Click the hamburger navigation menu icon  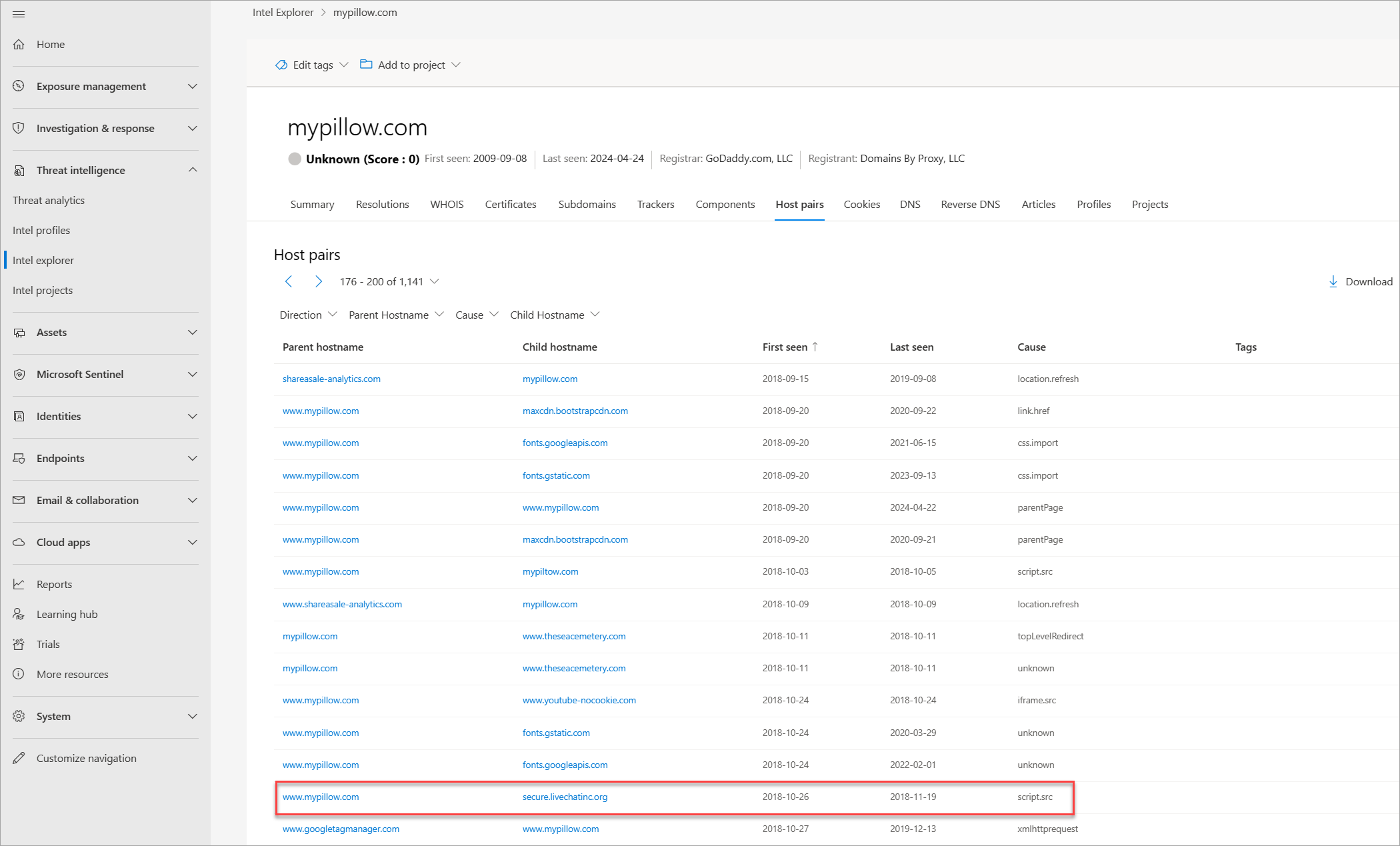click(19, 14)
